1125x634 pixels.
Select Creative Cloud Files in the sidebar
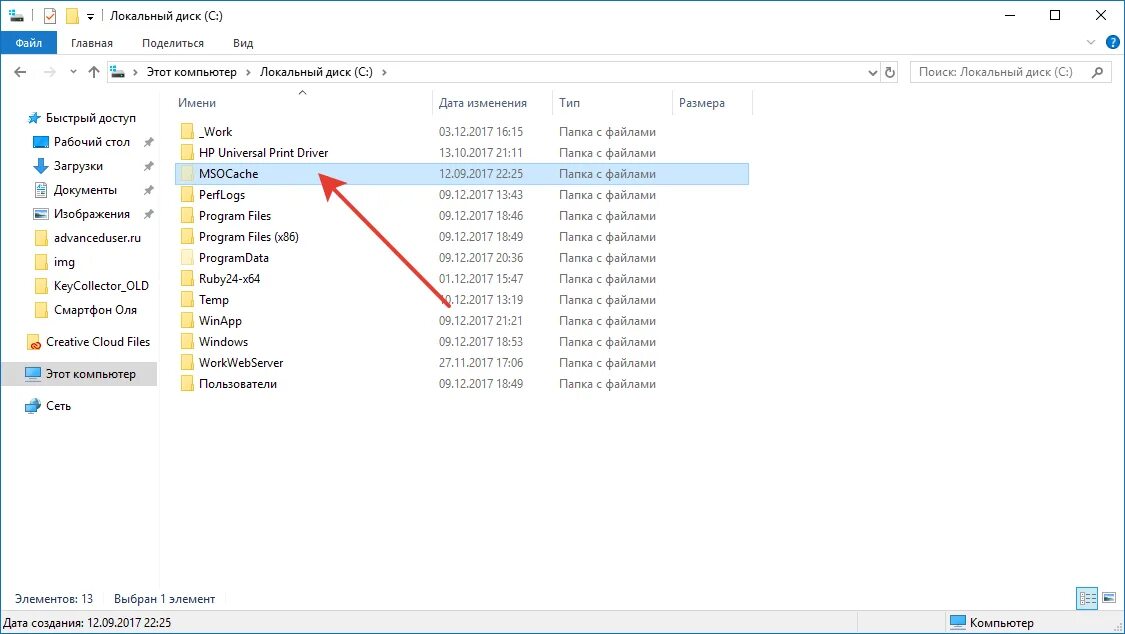[98, 342]
